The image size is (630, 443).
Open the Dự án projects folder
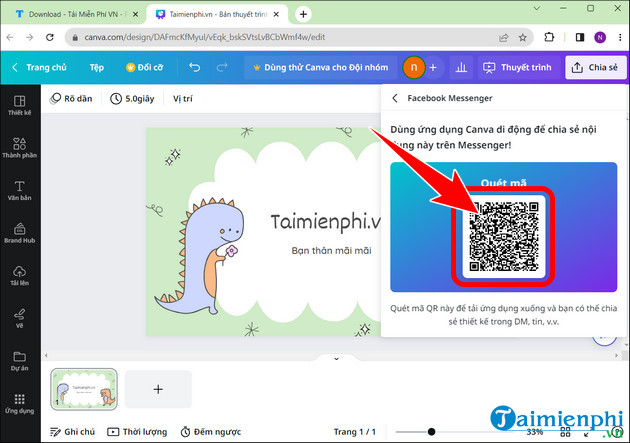click(x=19, y=361)
